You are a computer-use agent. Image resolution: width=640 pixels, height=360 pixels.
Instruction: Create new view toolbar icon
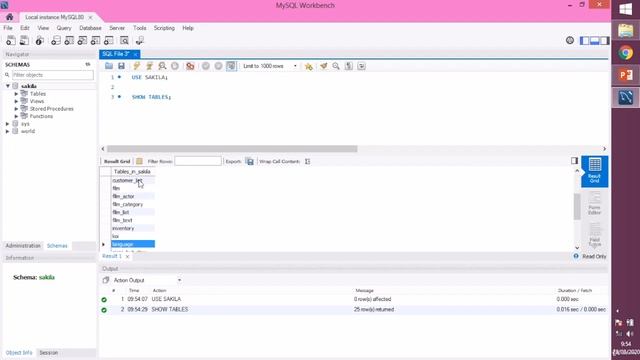tap(82, 40)
